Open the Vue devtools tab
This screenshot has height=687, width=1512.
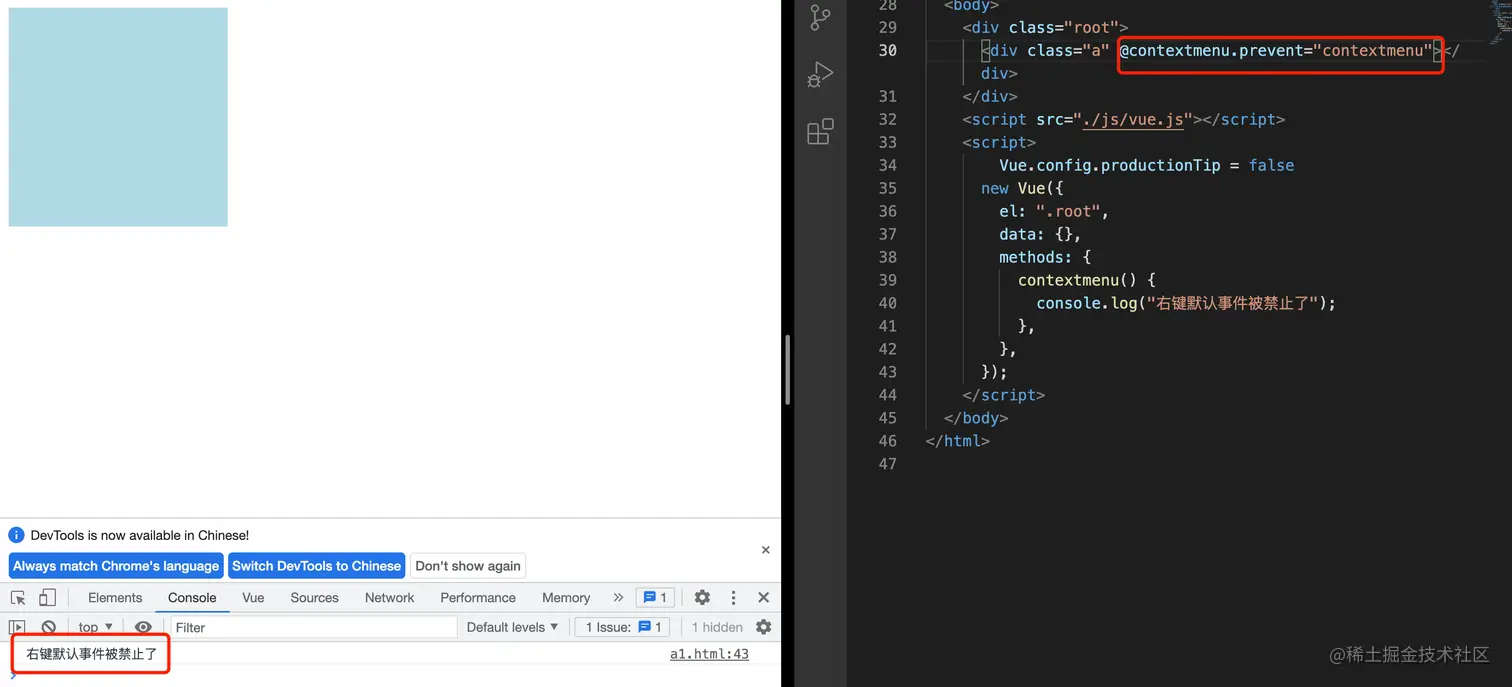click(253, 597)
